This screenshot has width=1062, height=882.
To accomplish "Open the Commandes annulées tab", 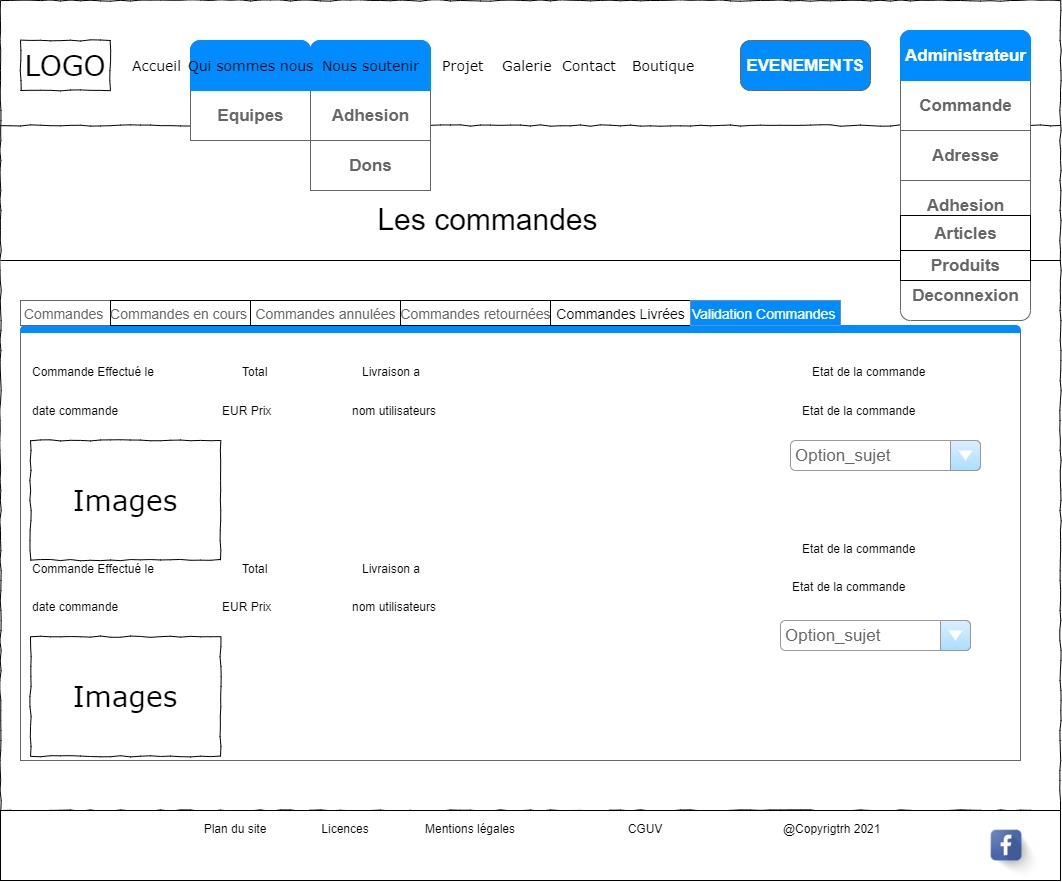I will tap(325, 314).
